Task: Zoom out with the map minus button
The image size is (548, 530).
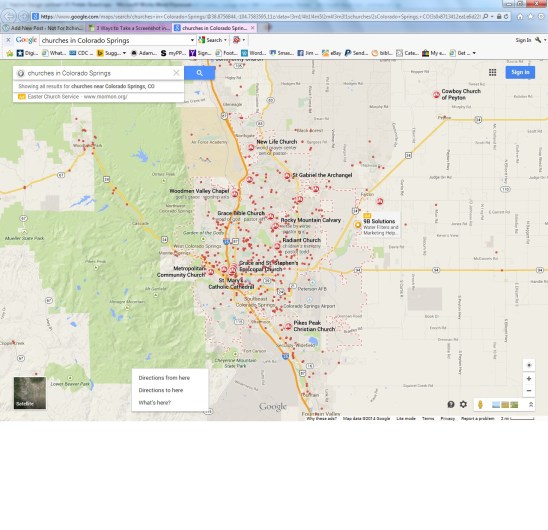Action: pyautogui.click(x=529, y=391)
